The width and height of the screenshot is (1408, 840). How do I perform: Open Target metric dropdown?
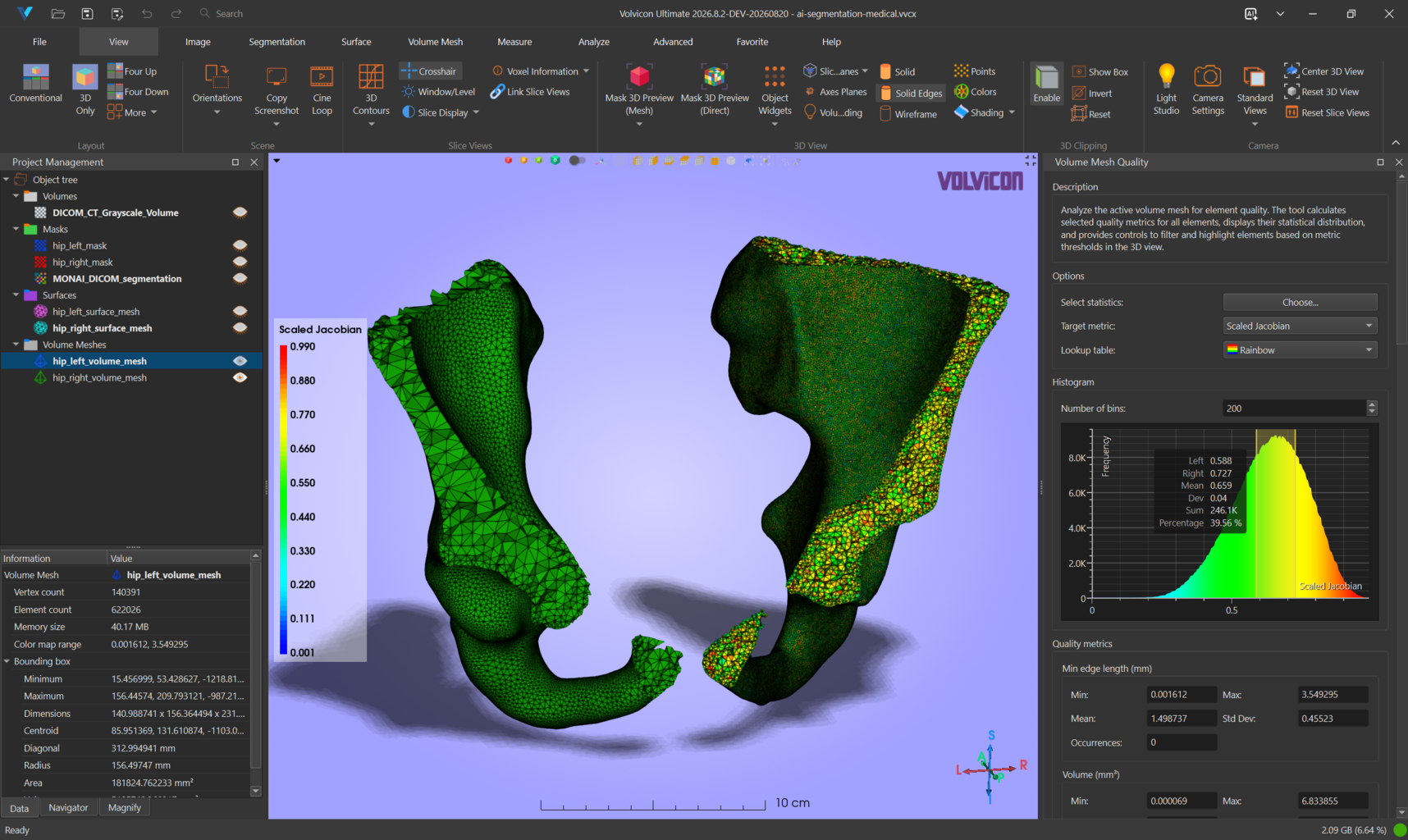click(1300, 326)
